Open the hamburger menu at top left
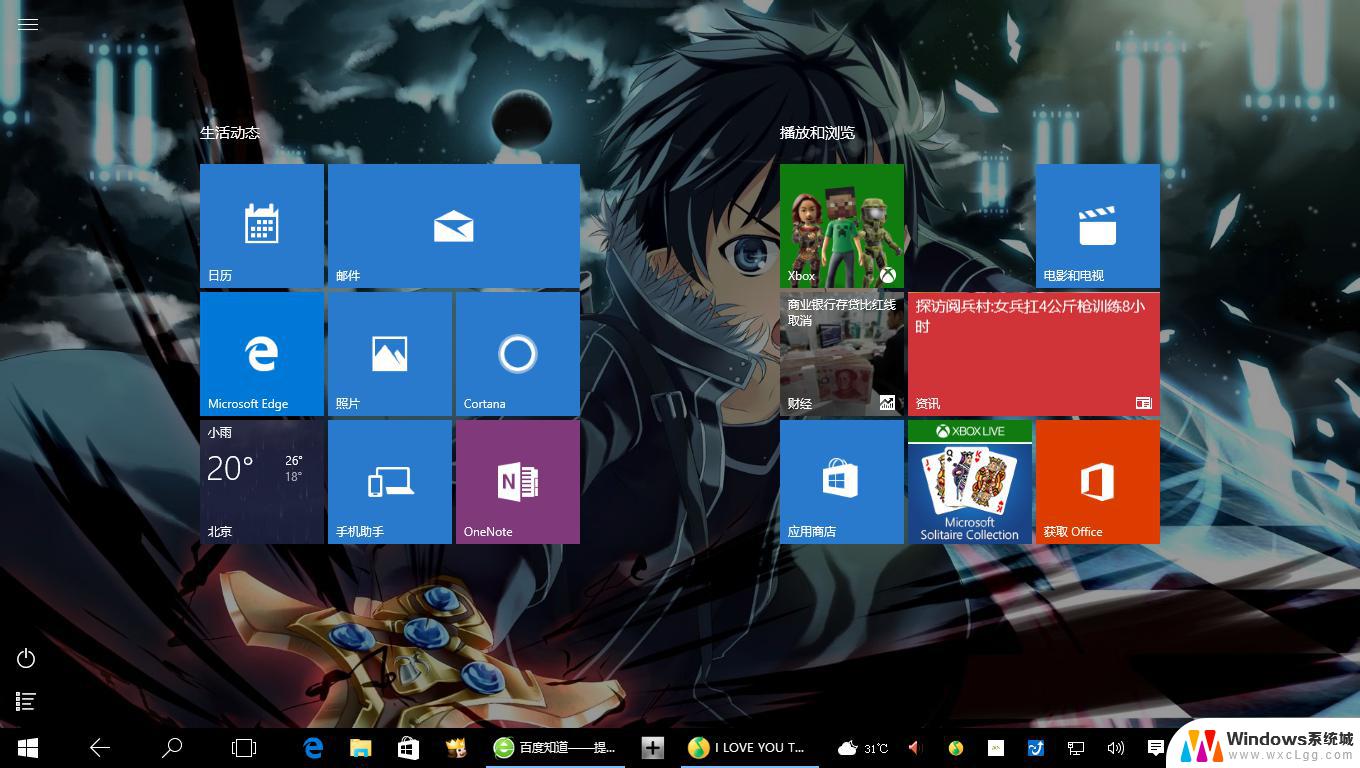The image size is (1360, 768). pos(28,24)
